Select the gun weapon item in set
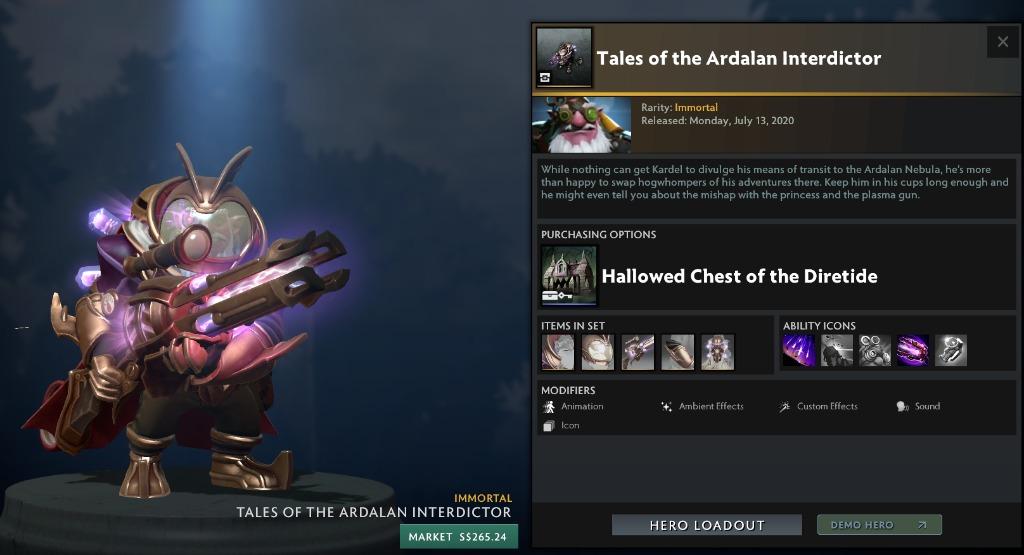Viewport: 1024px width, 555px height. (x=637, y=352)
